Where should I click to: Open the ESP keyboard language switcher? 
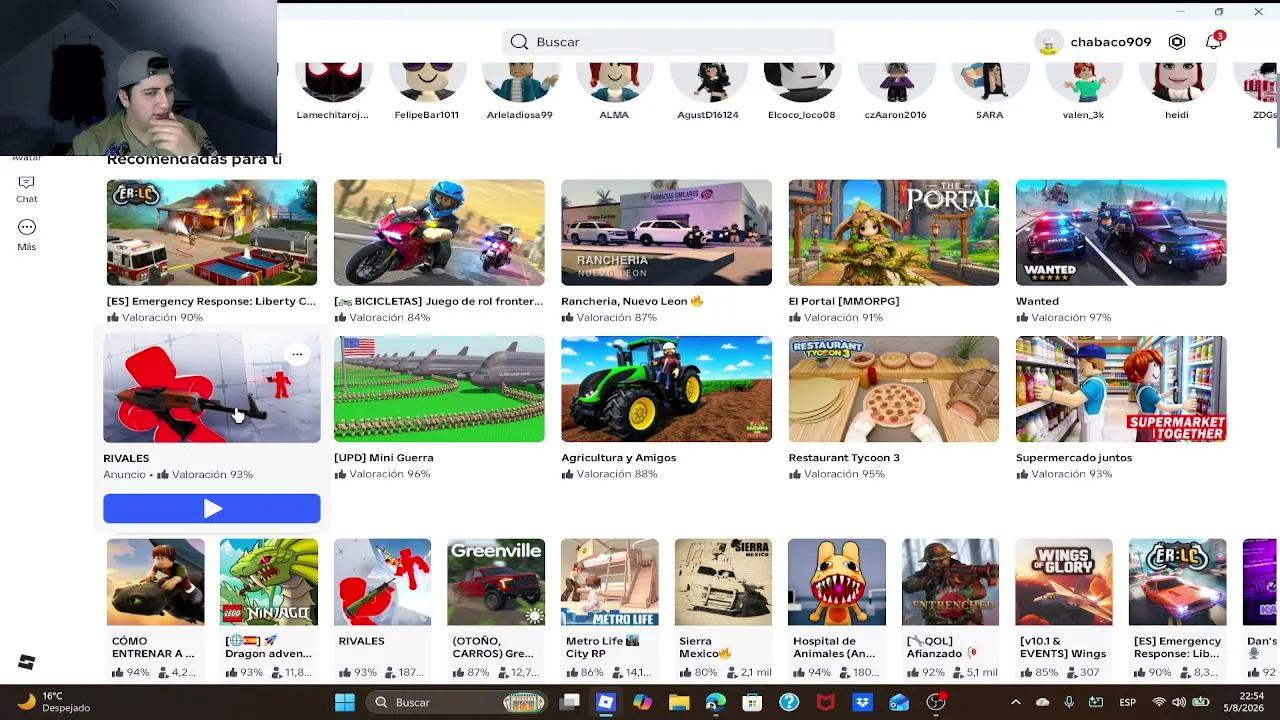coord(1127,702)
